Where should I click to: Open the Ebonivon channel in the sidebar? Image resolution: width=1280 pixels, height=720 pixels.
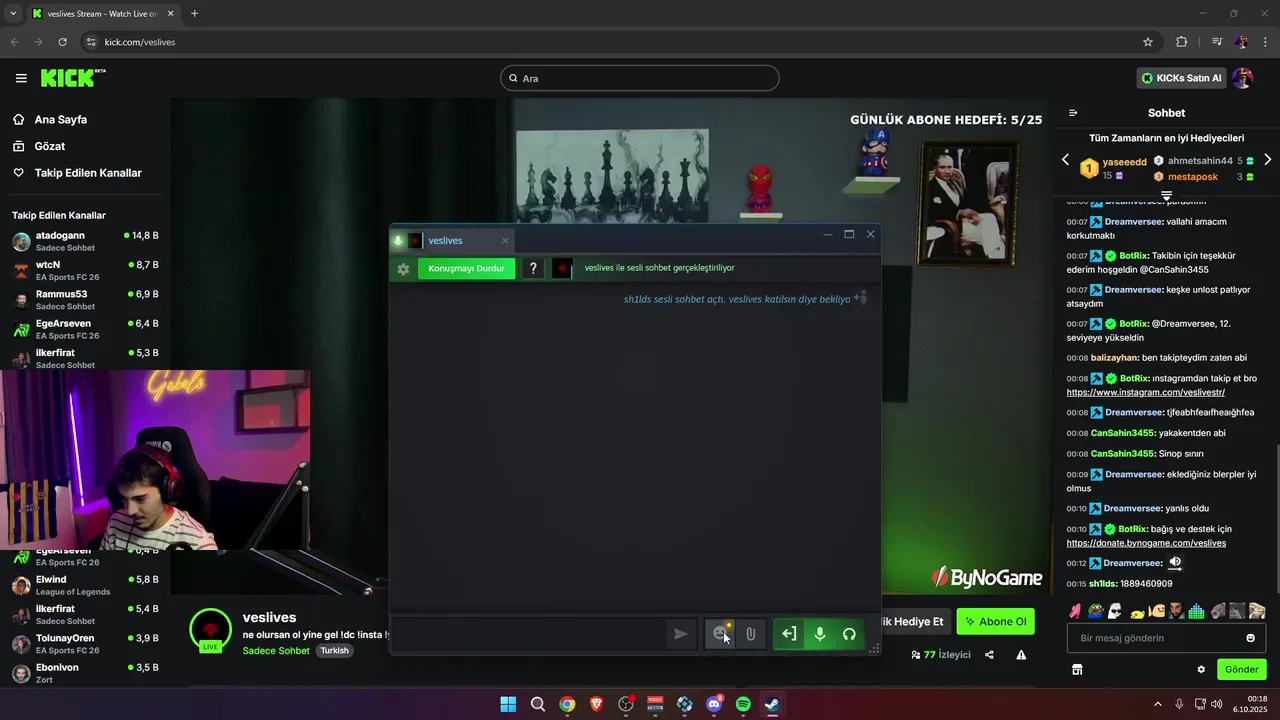click(85, 673)
